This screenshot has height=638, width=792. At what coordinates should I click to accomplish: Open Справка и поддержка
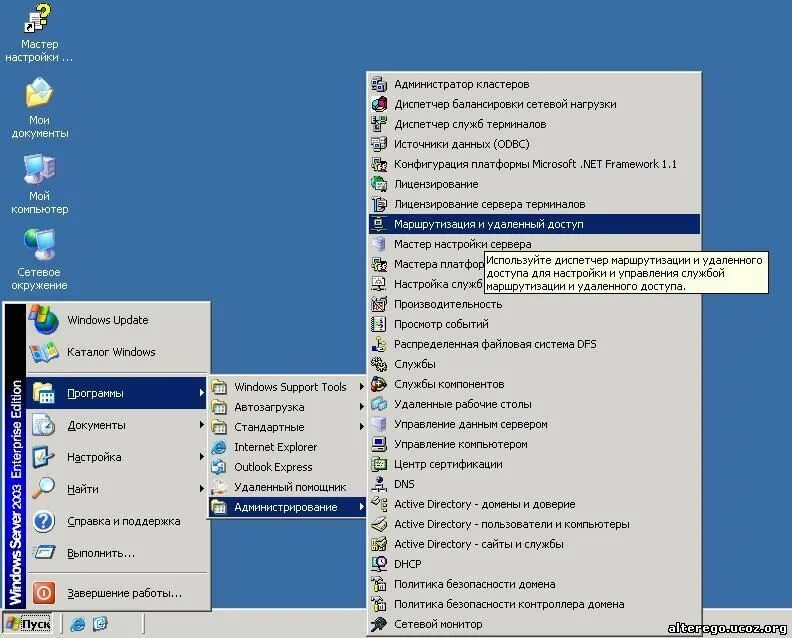pos(116,521)
